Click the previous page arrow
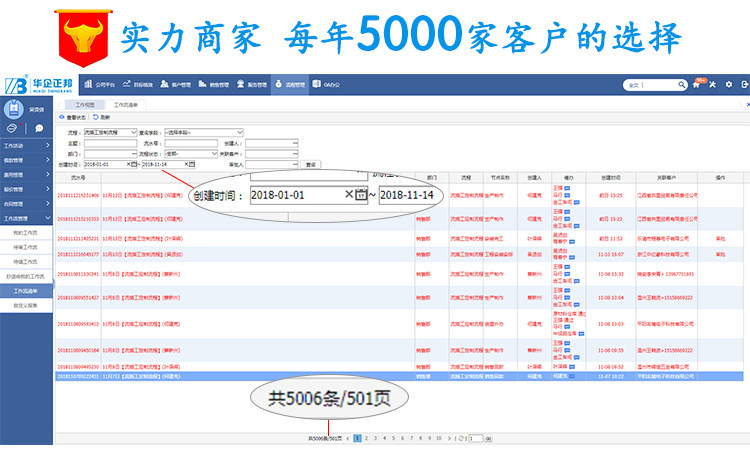750x464 pixels. pyautogui.click(x=348, y=438)
